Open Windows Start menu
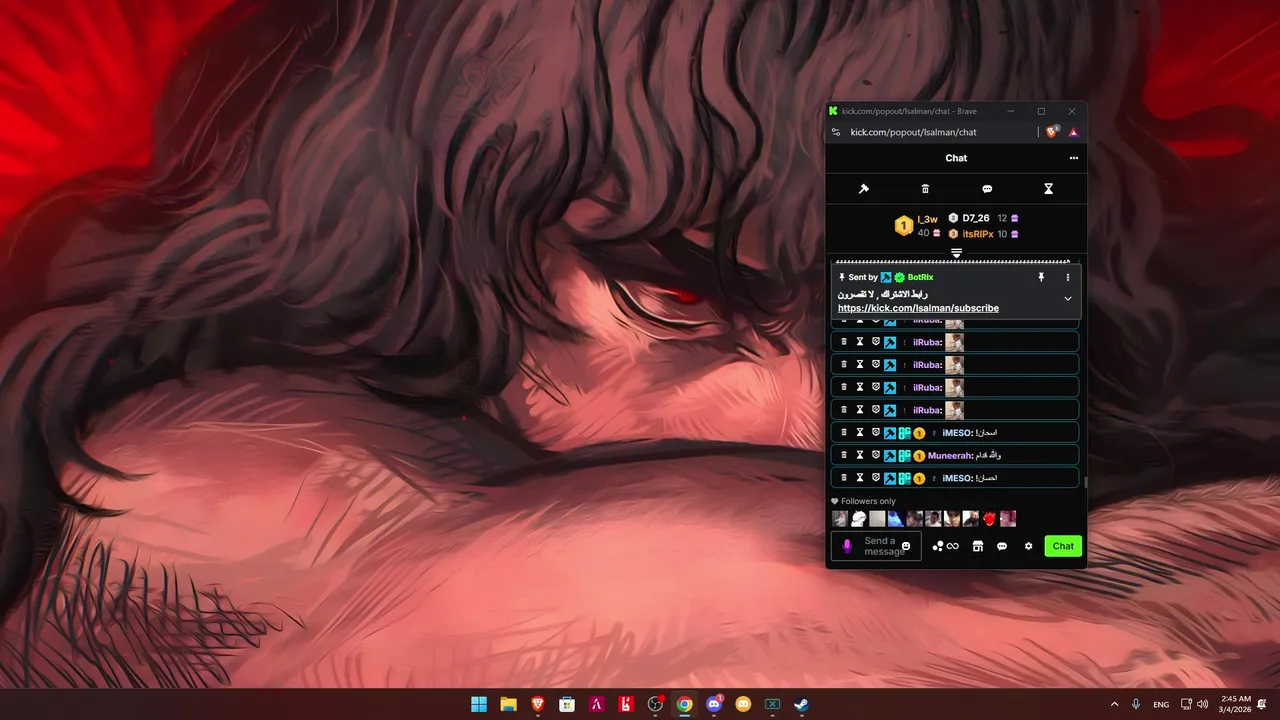1280x720 pixels. pyautogui.click(x=479, y=704)
